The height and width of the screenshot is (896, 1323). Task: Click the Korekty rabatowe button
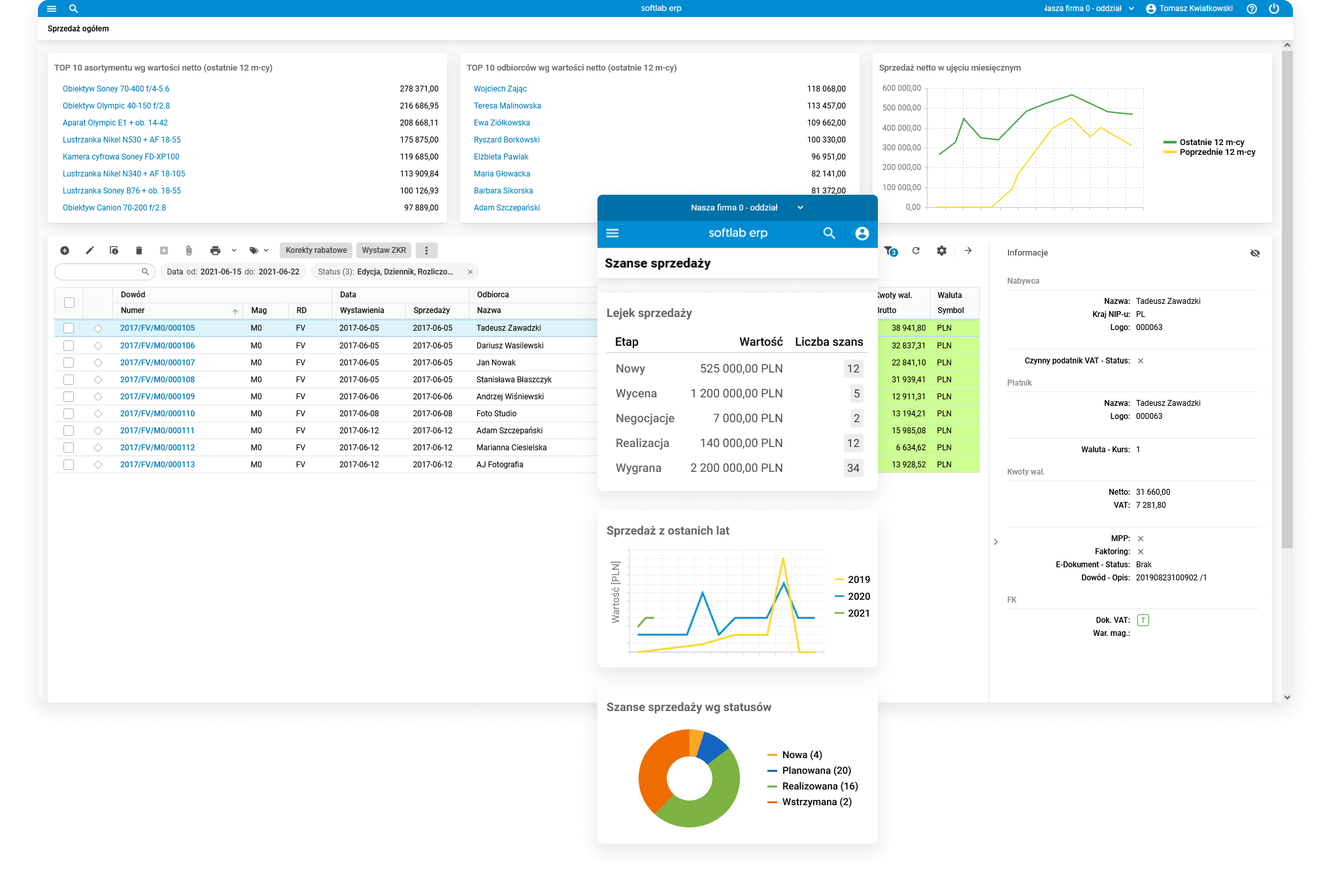(316, 250)
